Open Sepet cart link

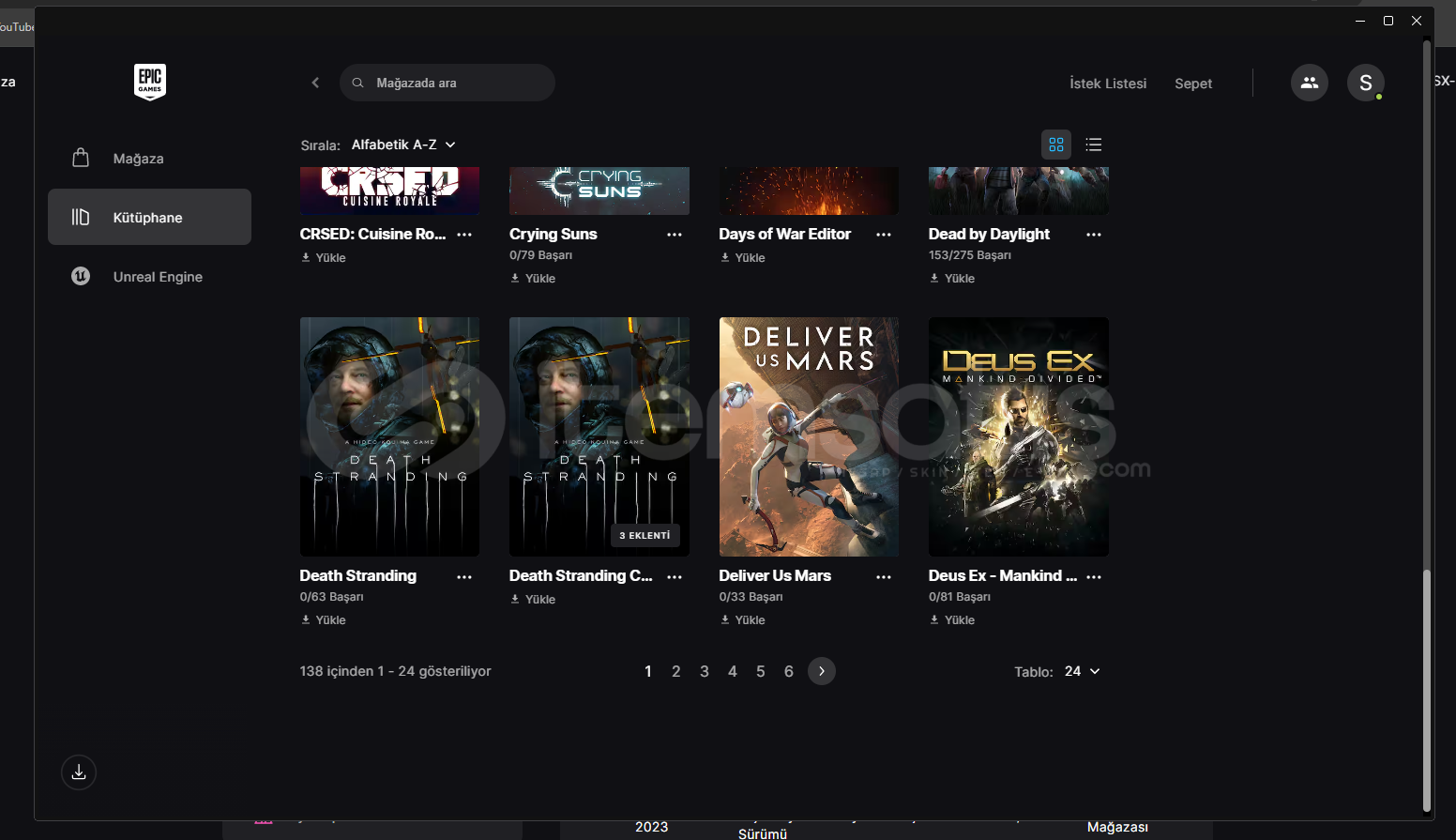click(1193, 84)
